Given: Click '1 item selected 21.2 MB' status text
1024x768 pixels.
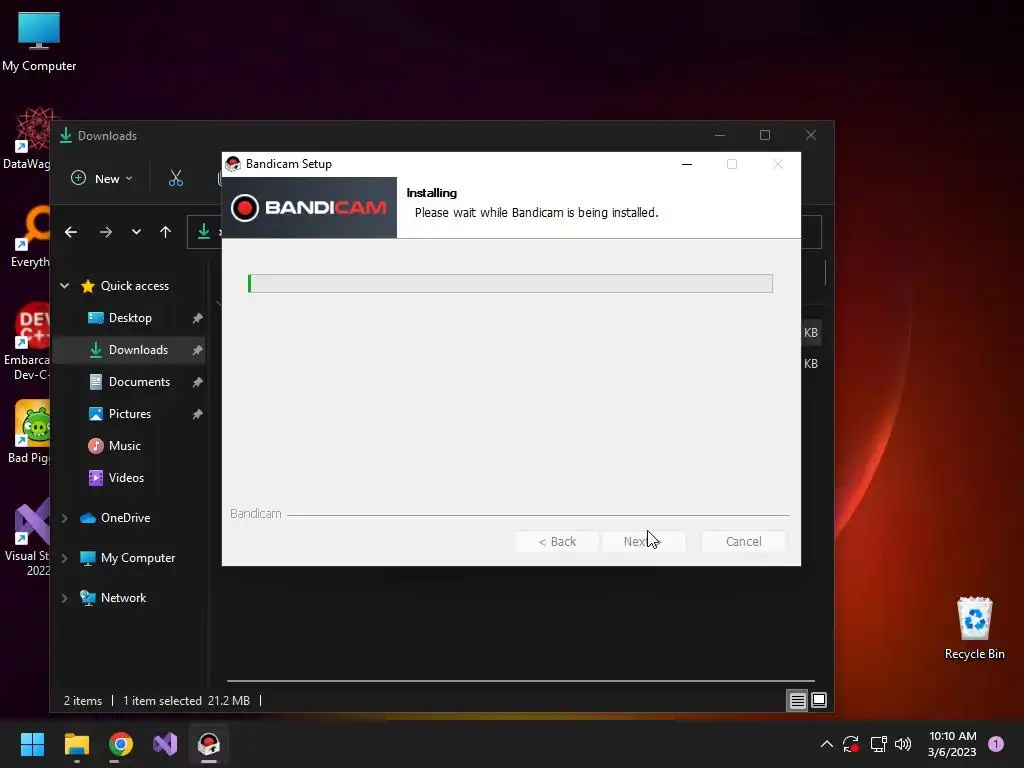Looking at the screenshot, I should (x=187, y=701).
